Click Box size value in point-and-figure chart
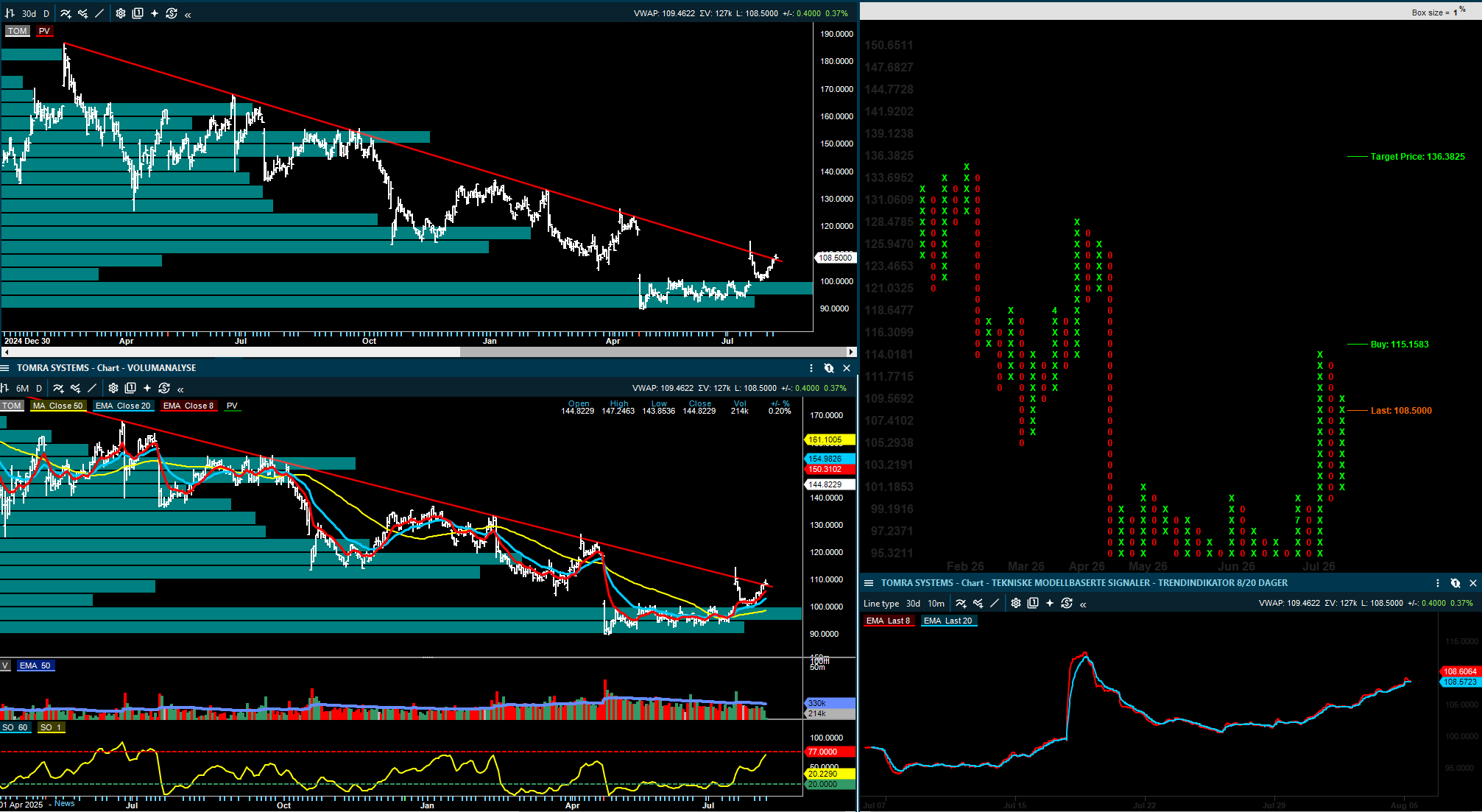The image size is (1482, 812). [x=1455, y=13]
